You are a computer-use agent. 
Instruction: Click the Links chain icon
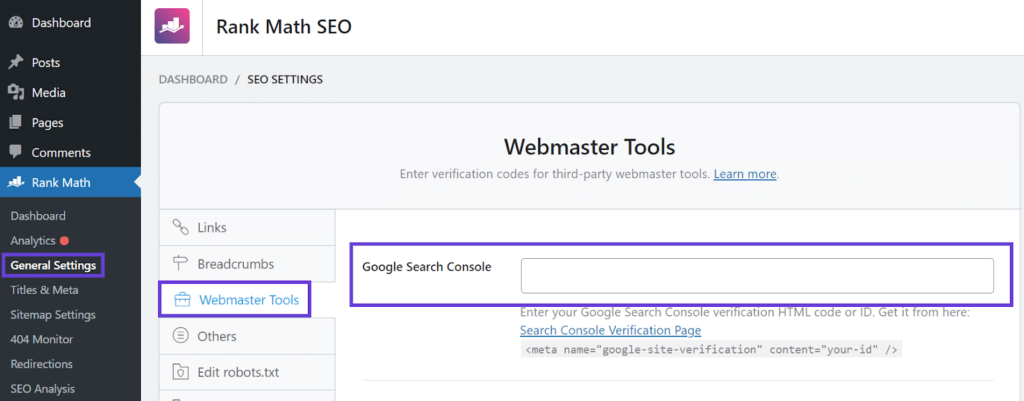181,227
